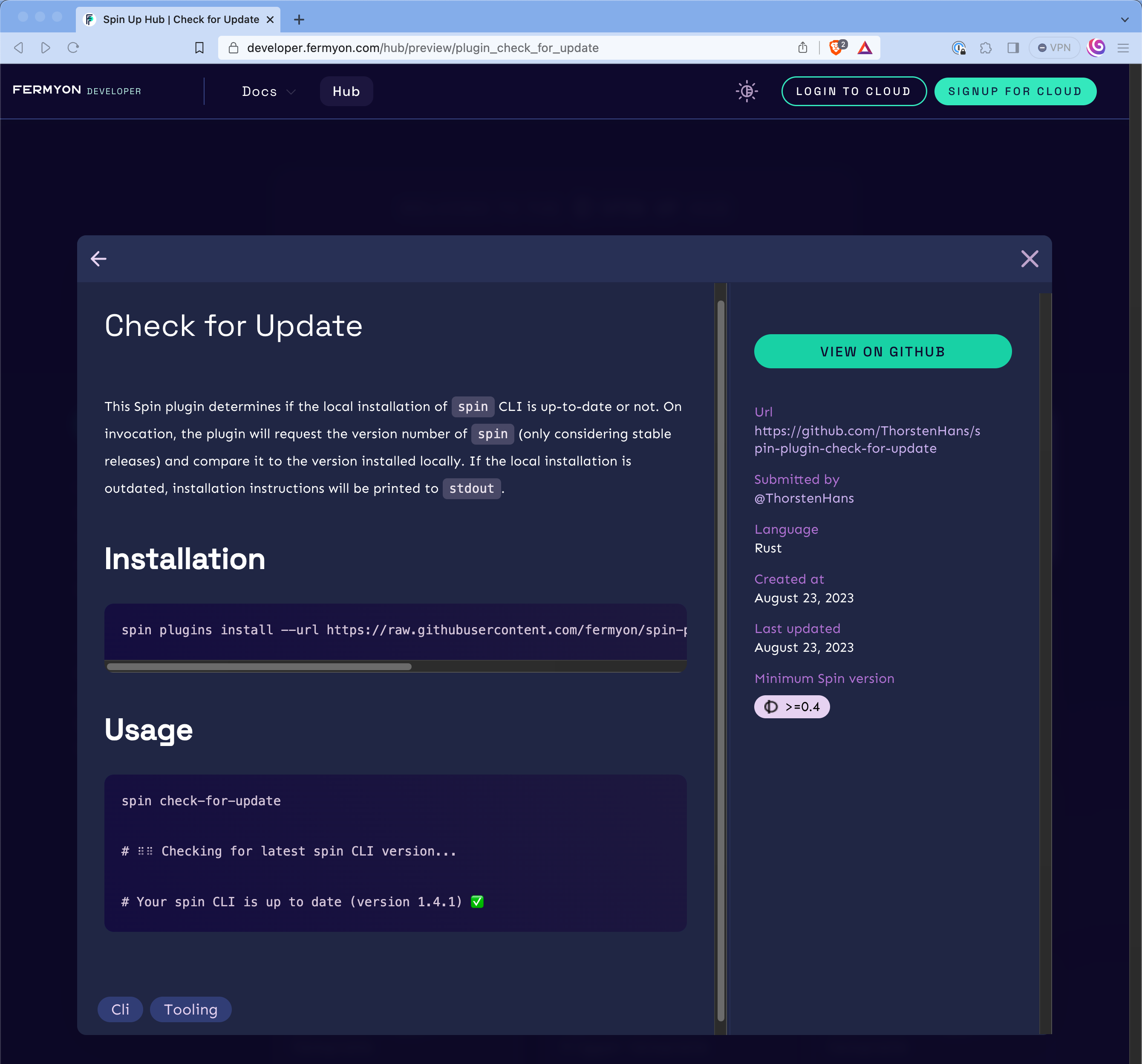Image resolution: width=1142 pixels, height=1064 pixels.
Task: Click the back arrow in the modal
Action: pyautogui.click(x=99, y=258)
